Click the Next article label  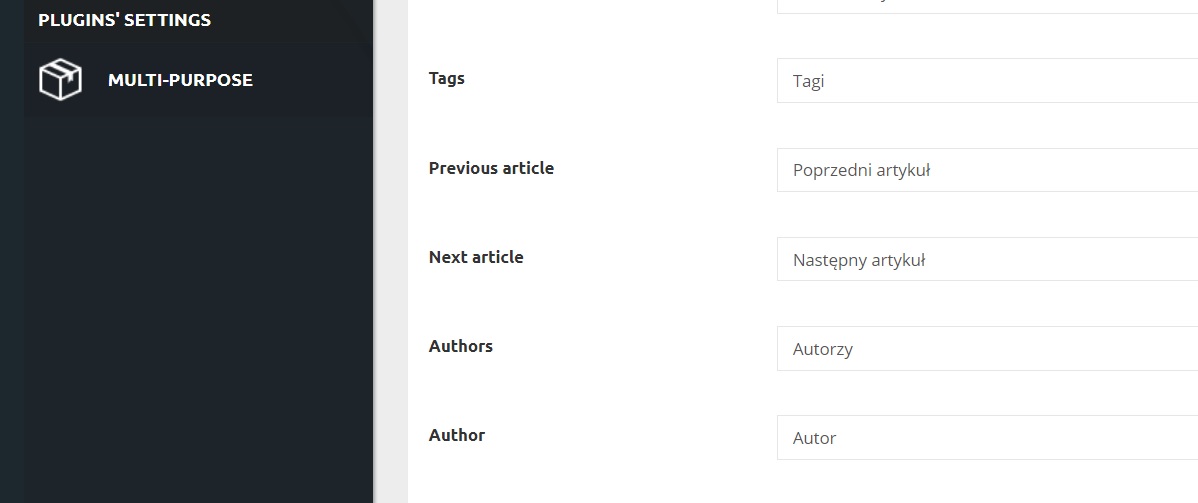pyautogui.click(x=476, y=257)
